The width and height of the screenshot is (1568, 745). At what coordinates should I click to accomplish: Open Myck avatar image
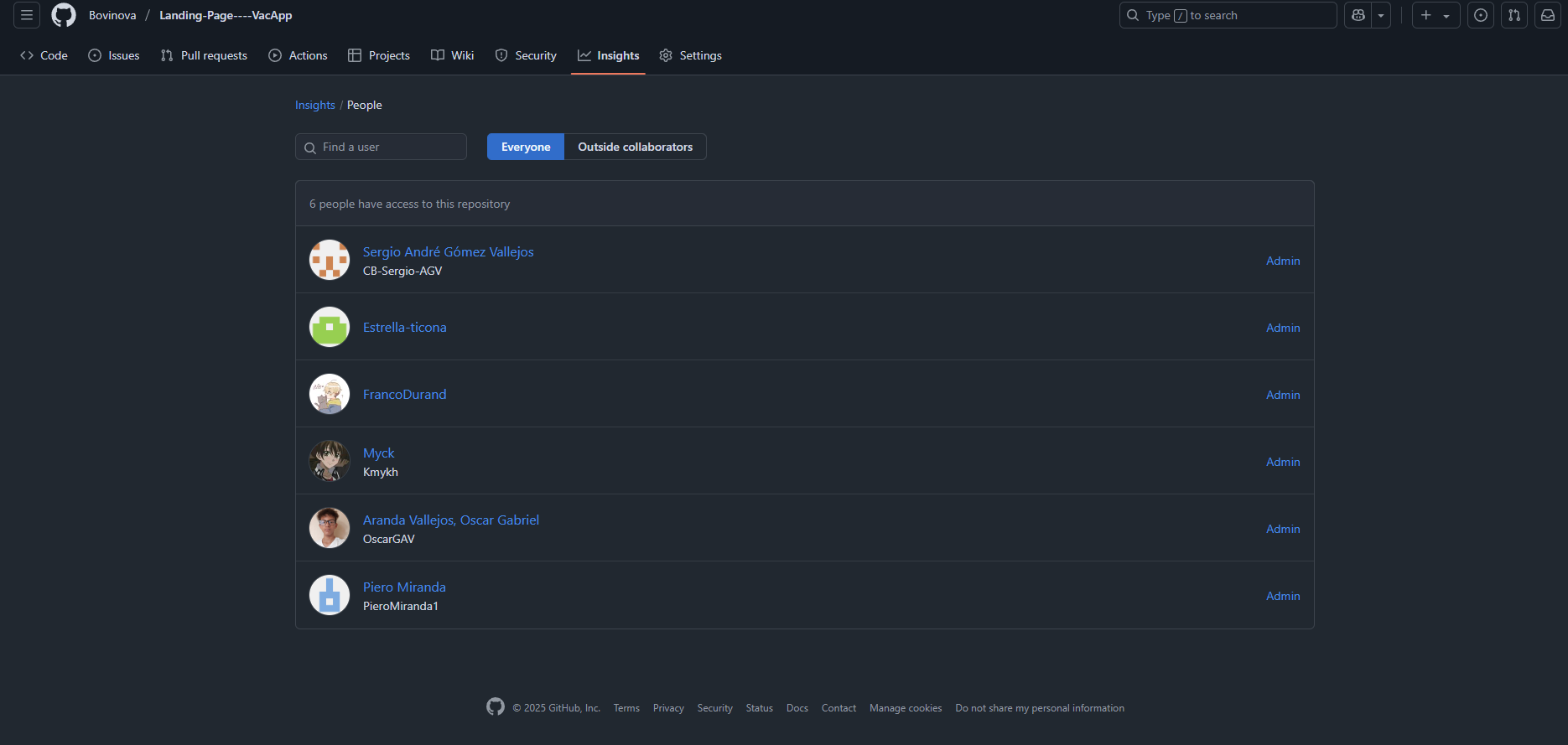[330, 461]
